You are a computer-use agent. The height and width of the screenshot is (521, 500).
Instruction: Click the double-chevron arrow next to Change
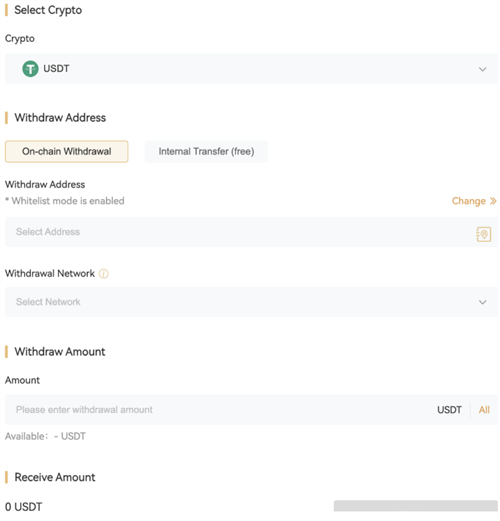[493, 201]
